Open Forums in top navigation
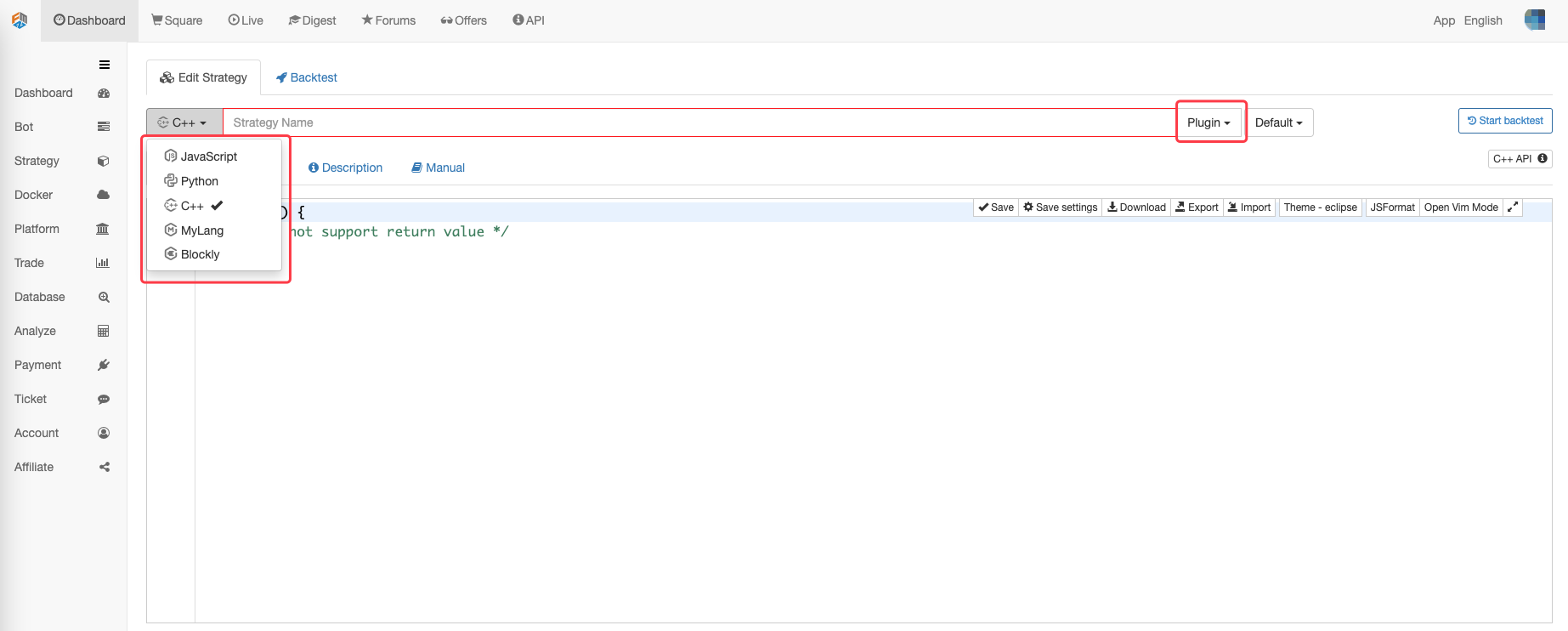Image resolution: width=1568 pixels, height=631 pixels. point(388,20)
